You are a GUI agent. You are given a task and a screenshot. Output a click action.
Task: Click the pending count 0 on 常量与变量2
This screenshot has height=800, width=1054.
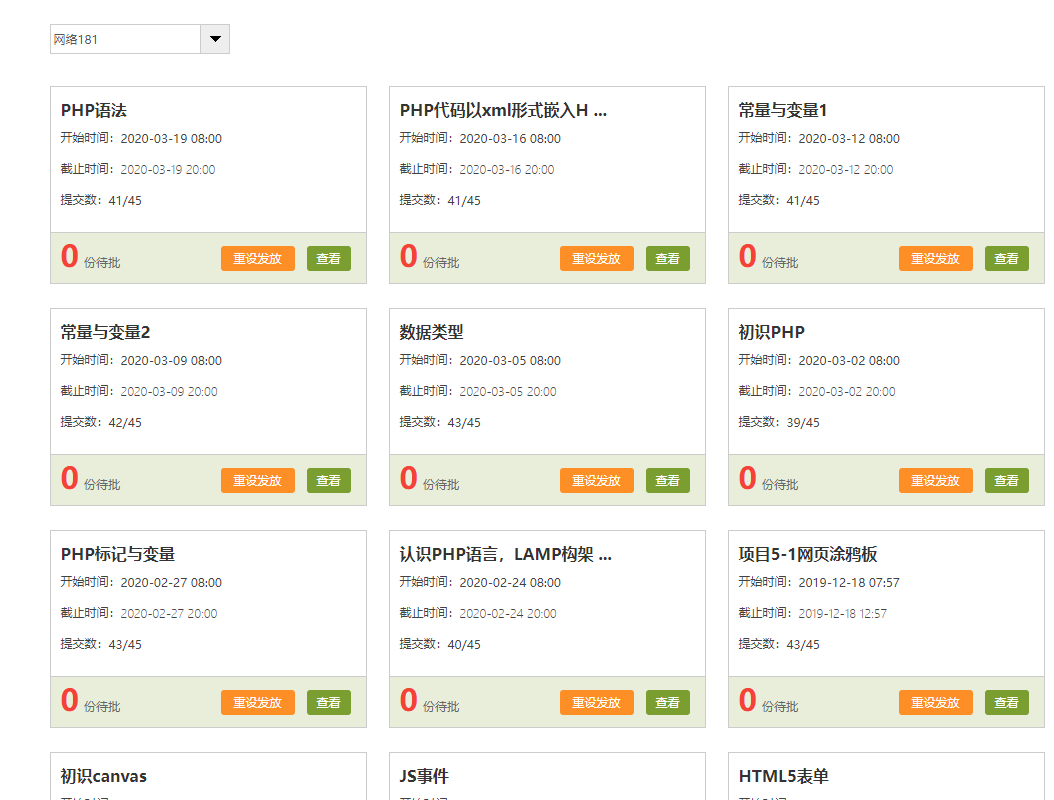coord(69,479)
